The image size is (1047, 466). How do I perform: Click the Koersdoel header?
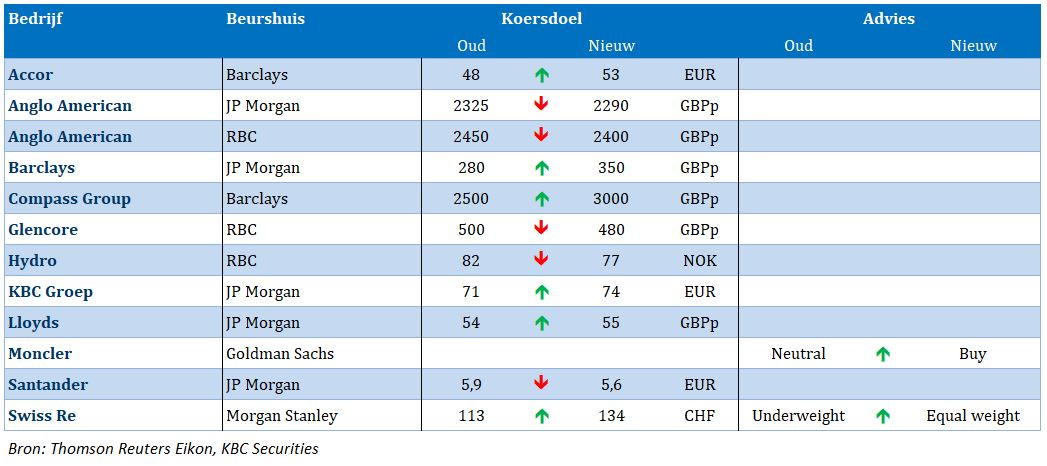pos(542,19)
